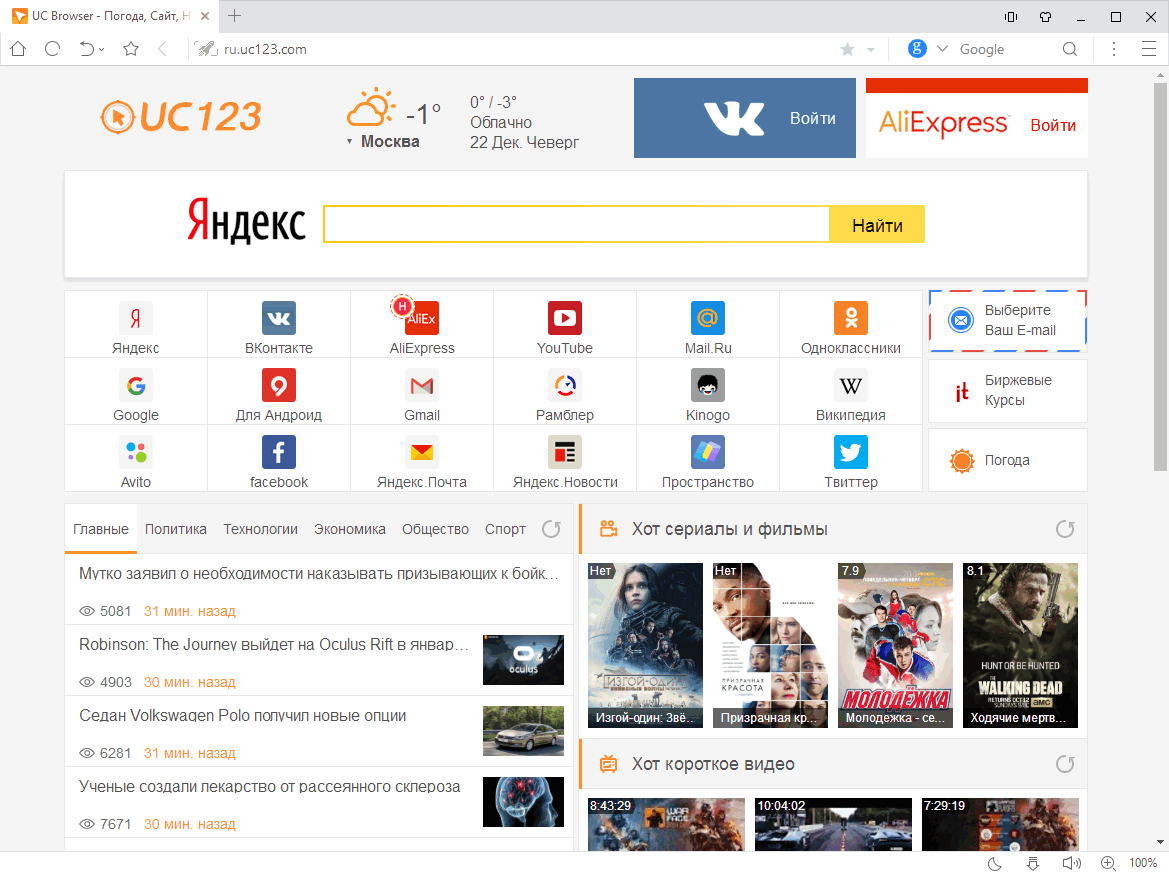
Task: Open the Google shortcut tile
Action: coord(136,392)
